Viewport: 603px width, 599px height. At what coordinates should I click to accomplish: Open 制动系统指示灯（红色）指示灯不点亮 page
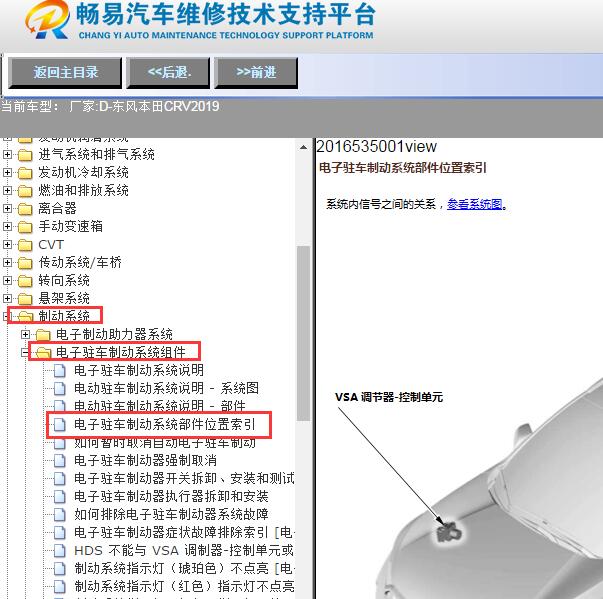point(184,586)
